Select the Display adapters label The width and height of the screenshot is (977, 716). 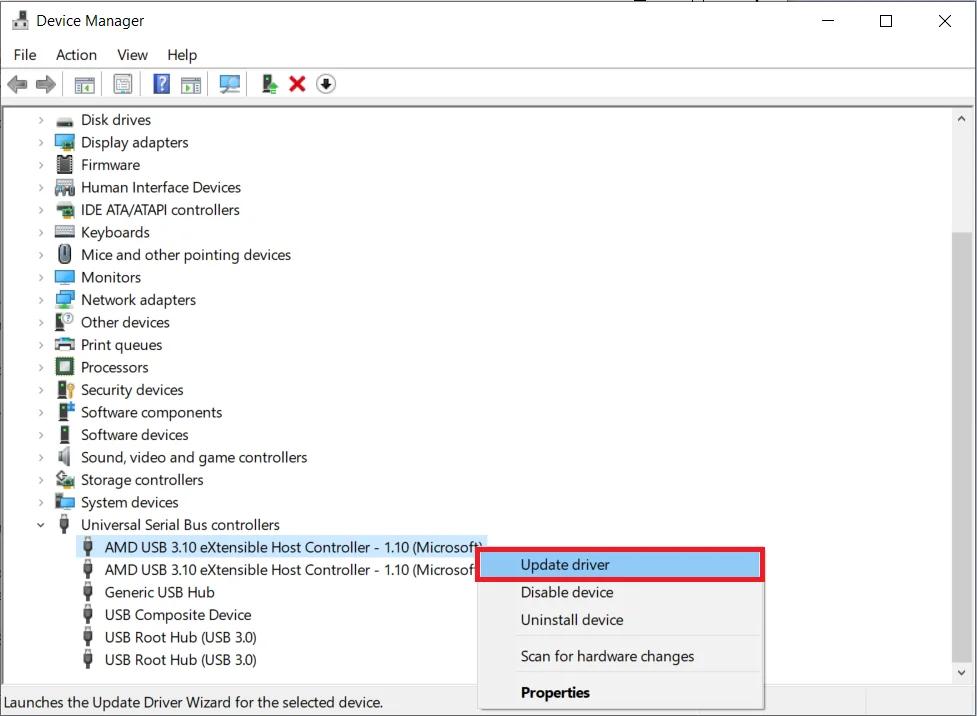click(135, 143)
